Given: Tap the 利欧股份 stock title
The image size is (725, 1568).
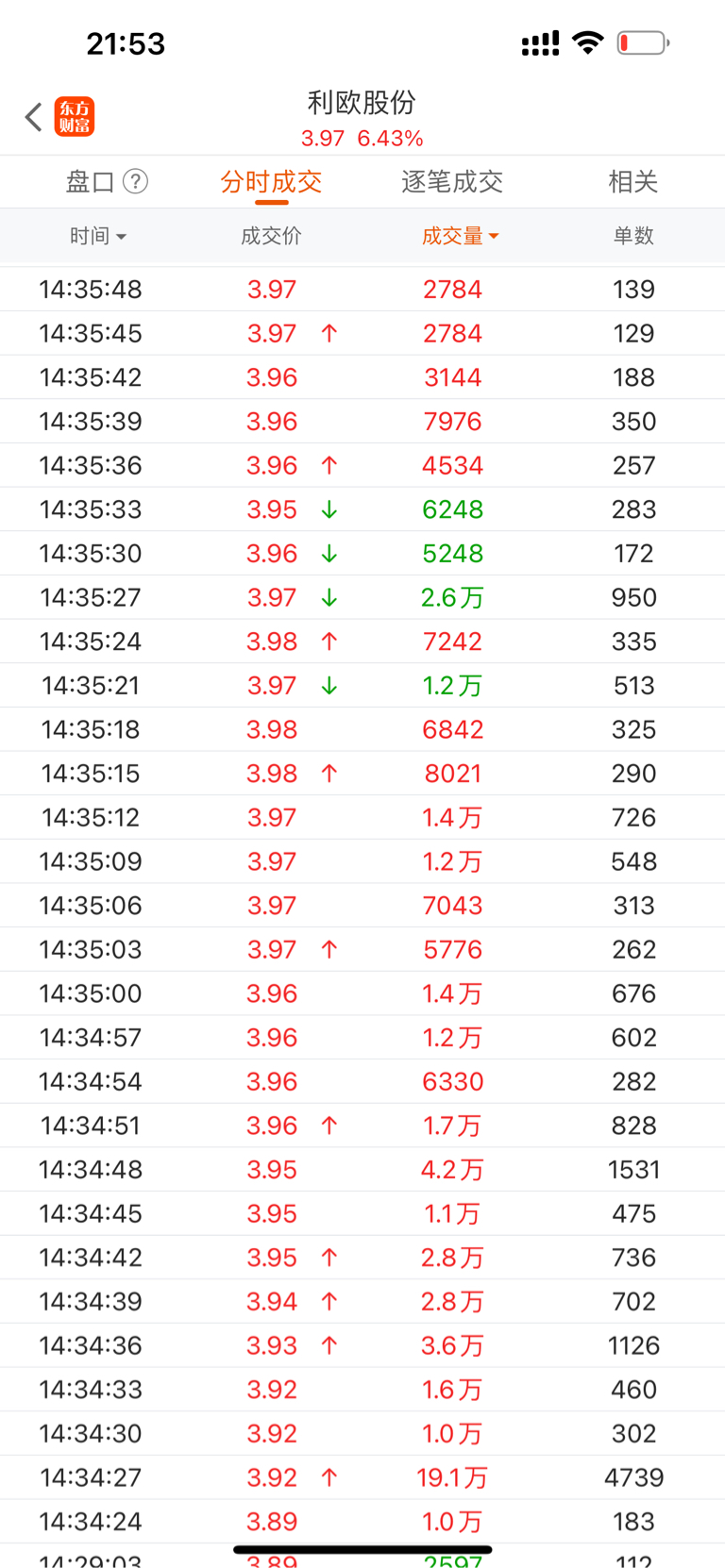Looking at the screenshot, I should point(362,102).
